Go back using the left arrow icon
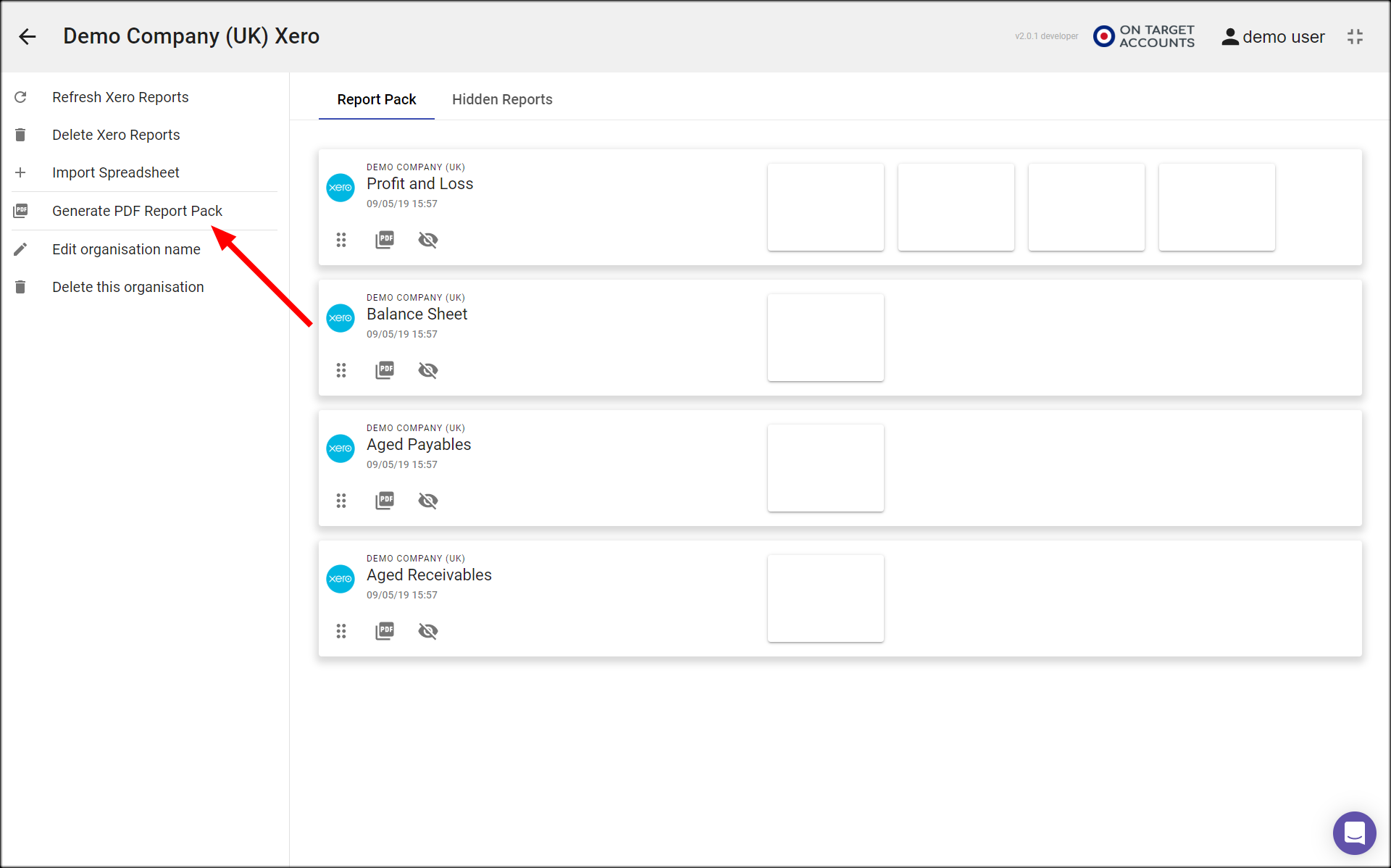 pos(28,36)
